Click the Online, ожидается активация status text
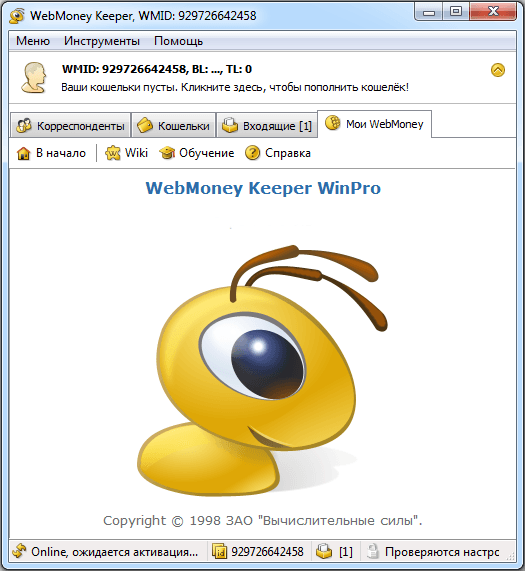Viewport: 525px width, 571px height. pos(115,552)
